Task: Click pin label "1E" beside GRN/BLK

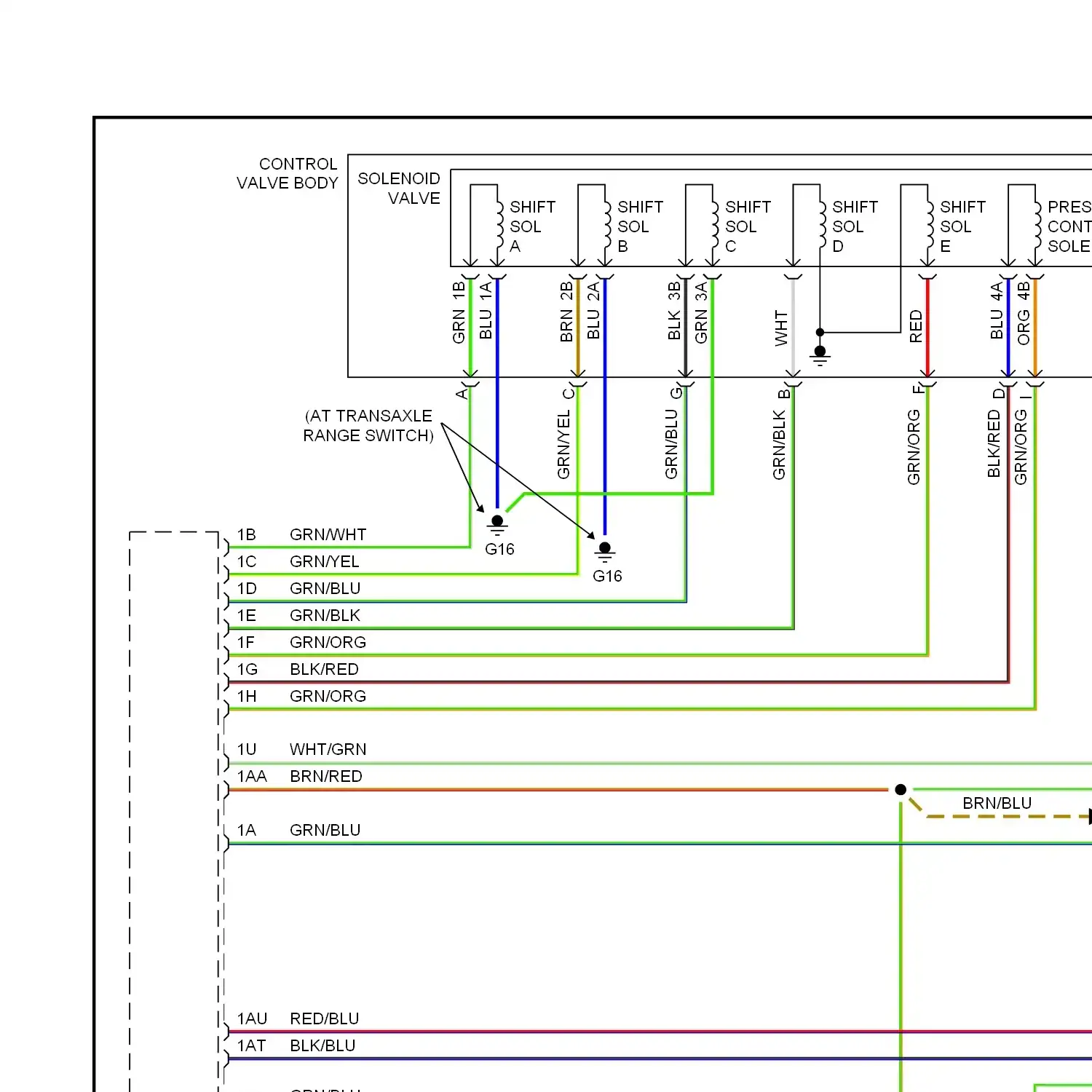Action: click(247, 616)
